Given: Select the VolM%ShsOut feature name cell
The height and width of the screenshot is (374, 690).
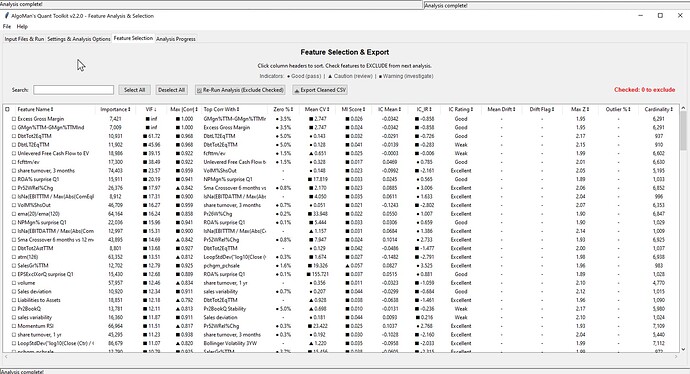Looking at the screenshot, I should tap(34, 205).
